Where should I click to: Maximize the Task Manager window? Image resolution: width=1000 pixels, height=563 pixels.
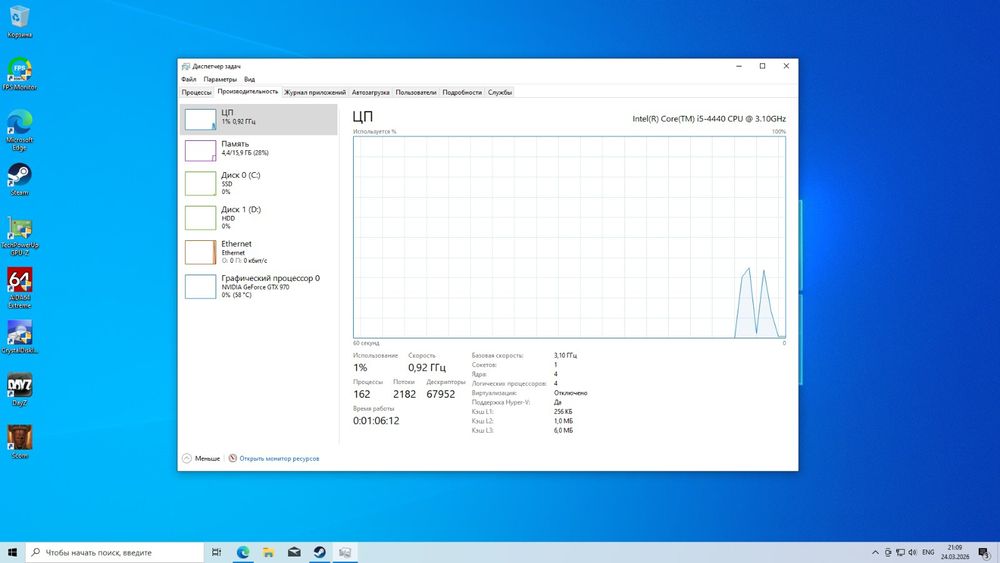coord(762,66)
